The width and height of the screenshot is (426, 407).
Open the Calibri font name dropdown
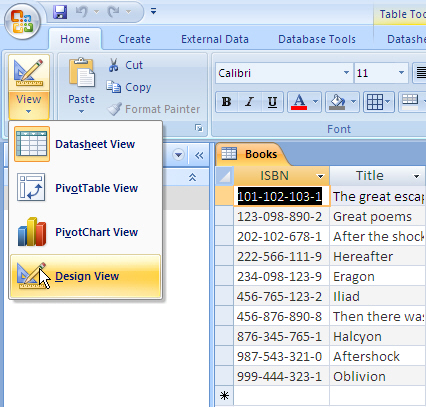(346, 73)
